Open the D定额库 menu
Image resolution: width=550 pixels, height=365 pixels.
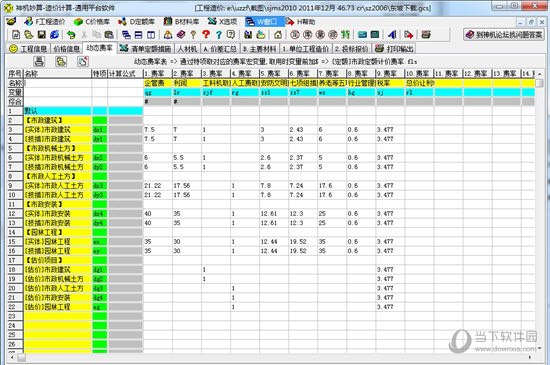pos(137,22)
